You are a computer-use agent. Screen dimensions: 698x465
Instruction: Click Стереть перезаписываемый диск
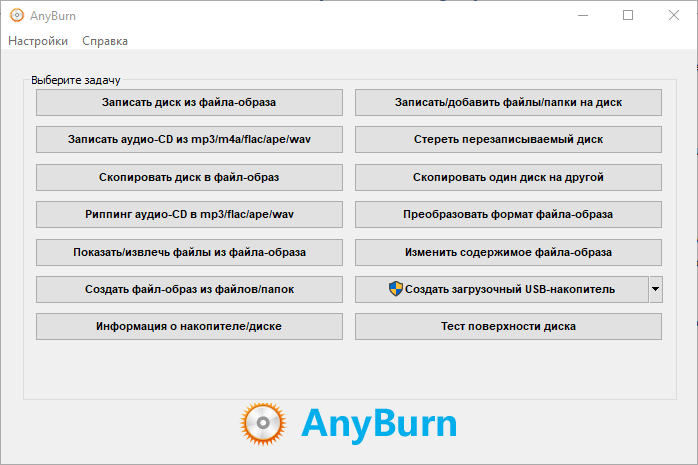click(x=508, y=139)
